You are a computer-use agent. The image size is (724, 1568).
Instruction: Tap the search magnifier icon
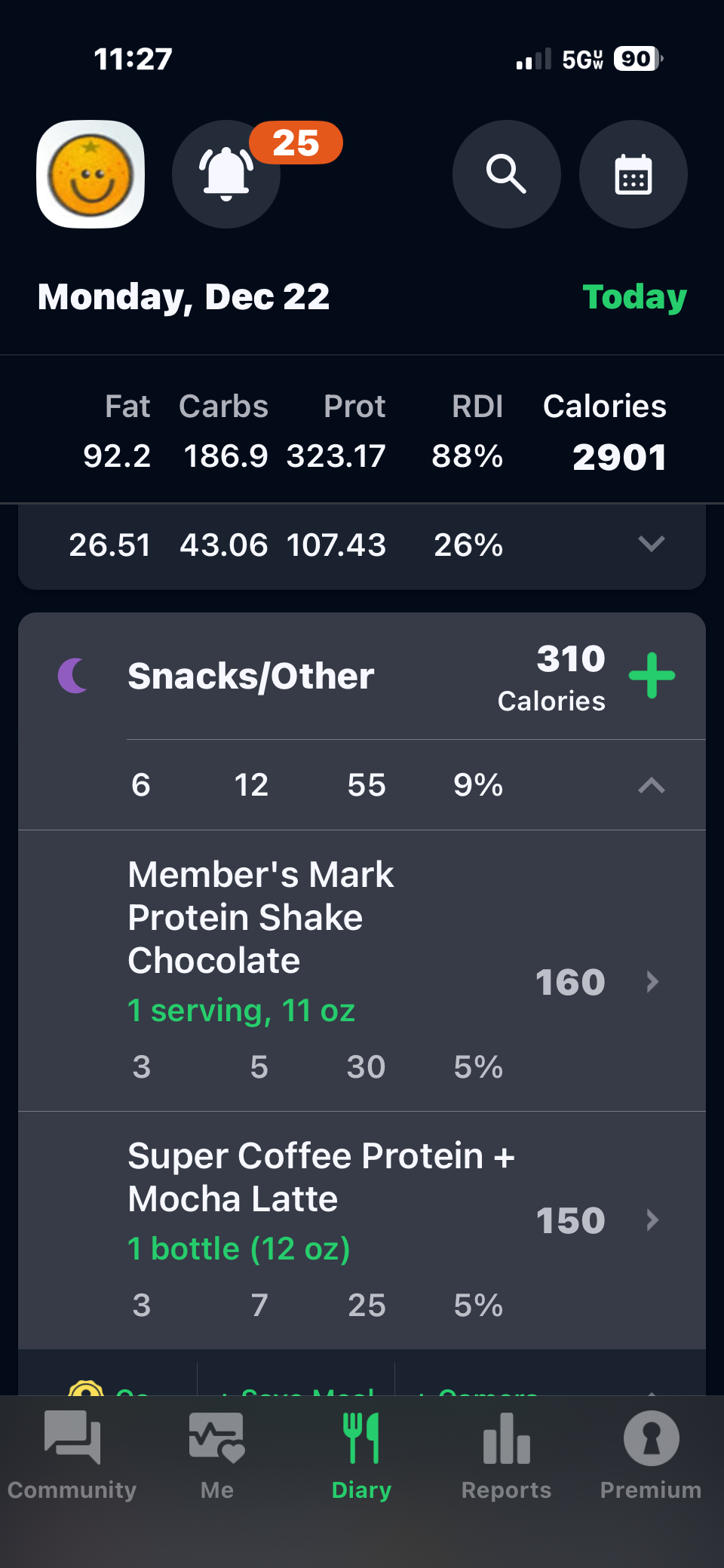pyautogui.click(x=506, y=174)
